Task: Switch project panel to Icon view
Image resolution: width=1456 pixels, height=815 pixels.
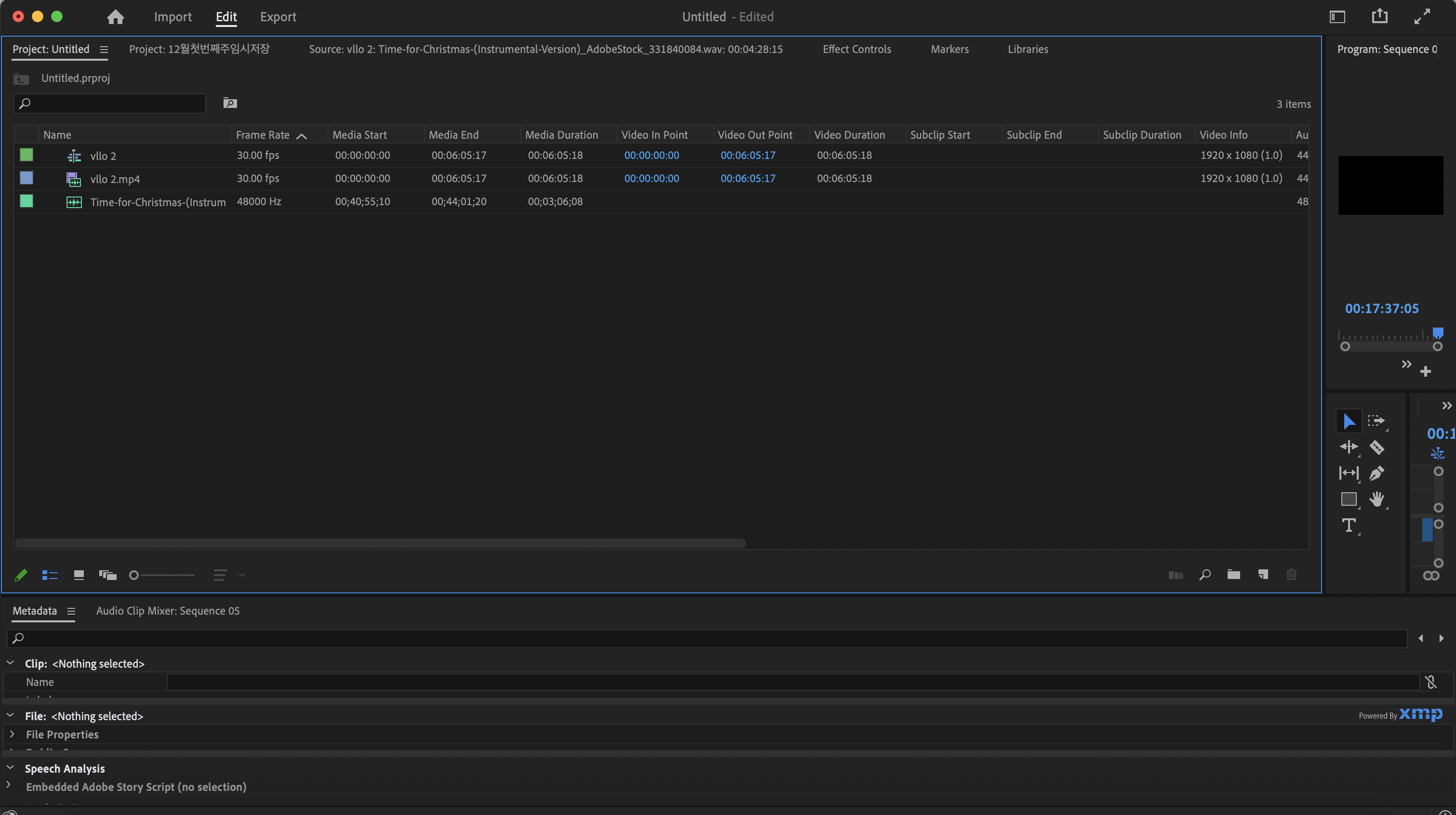Action: pos(79,575)
